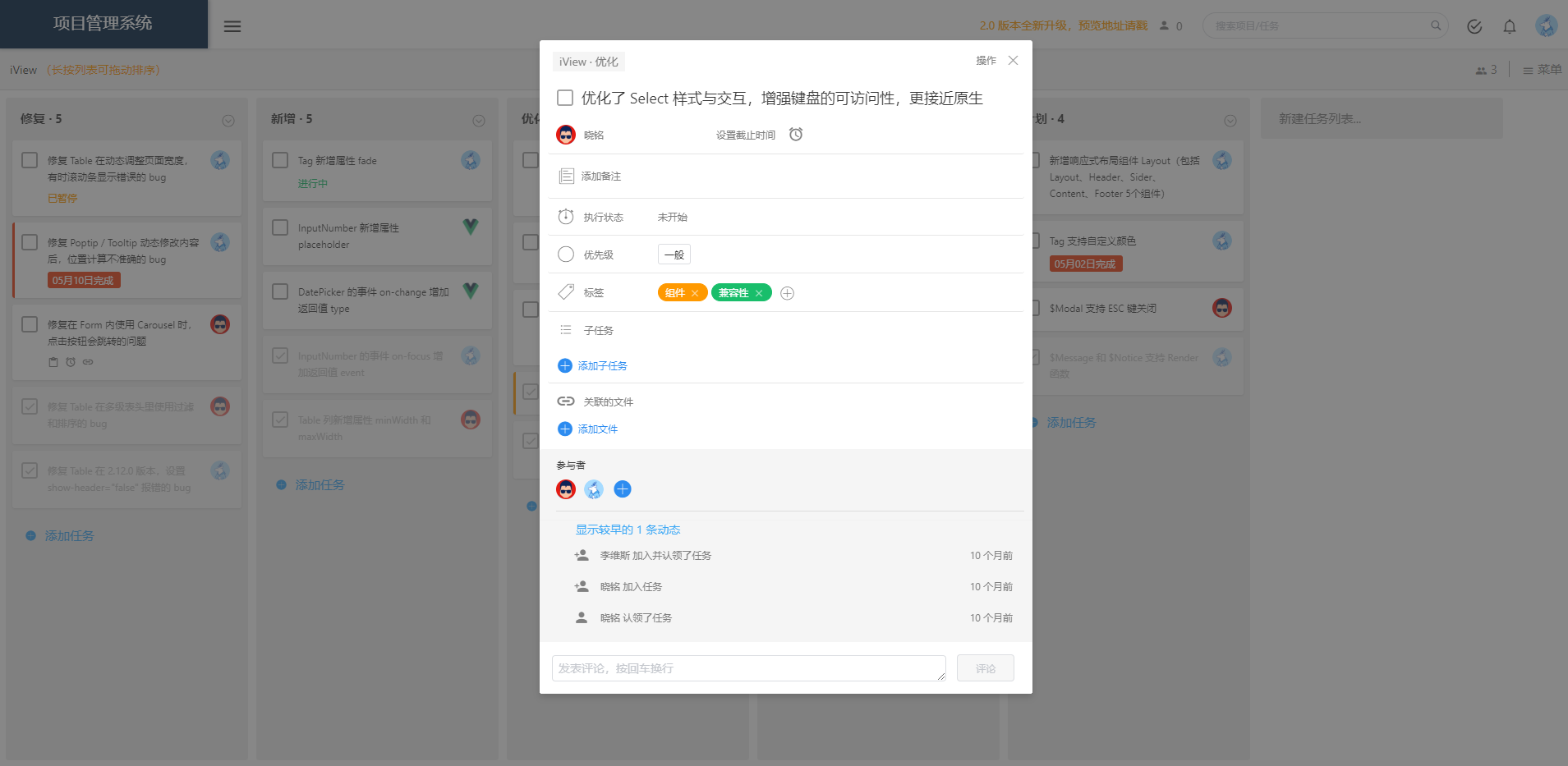The width and height of the screenshot is (1568, 766).
Task: Click 添加子任务 link
Action: point(603,366)
